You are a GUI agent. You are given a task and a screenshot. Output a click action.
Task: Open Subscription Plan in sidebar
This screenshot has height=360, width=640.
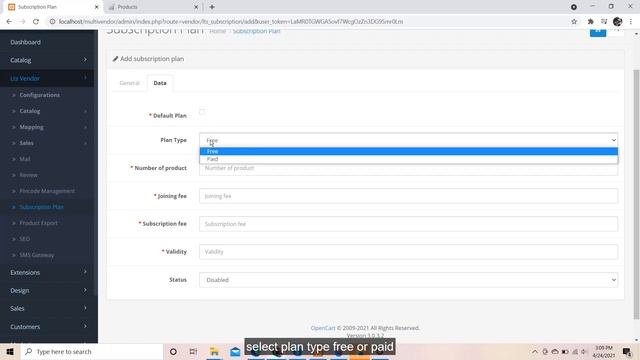tap(42, 207)
